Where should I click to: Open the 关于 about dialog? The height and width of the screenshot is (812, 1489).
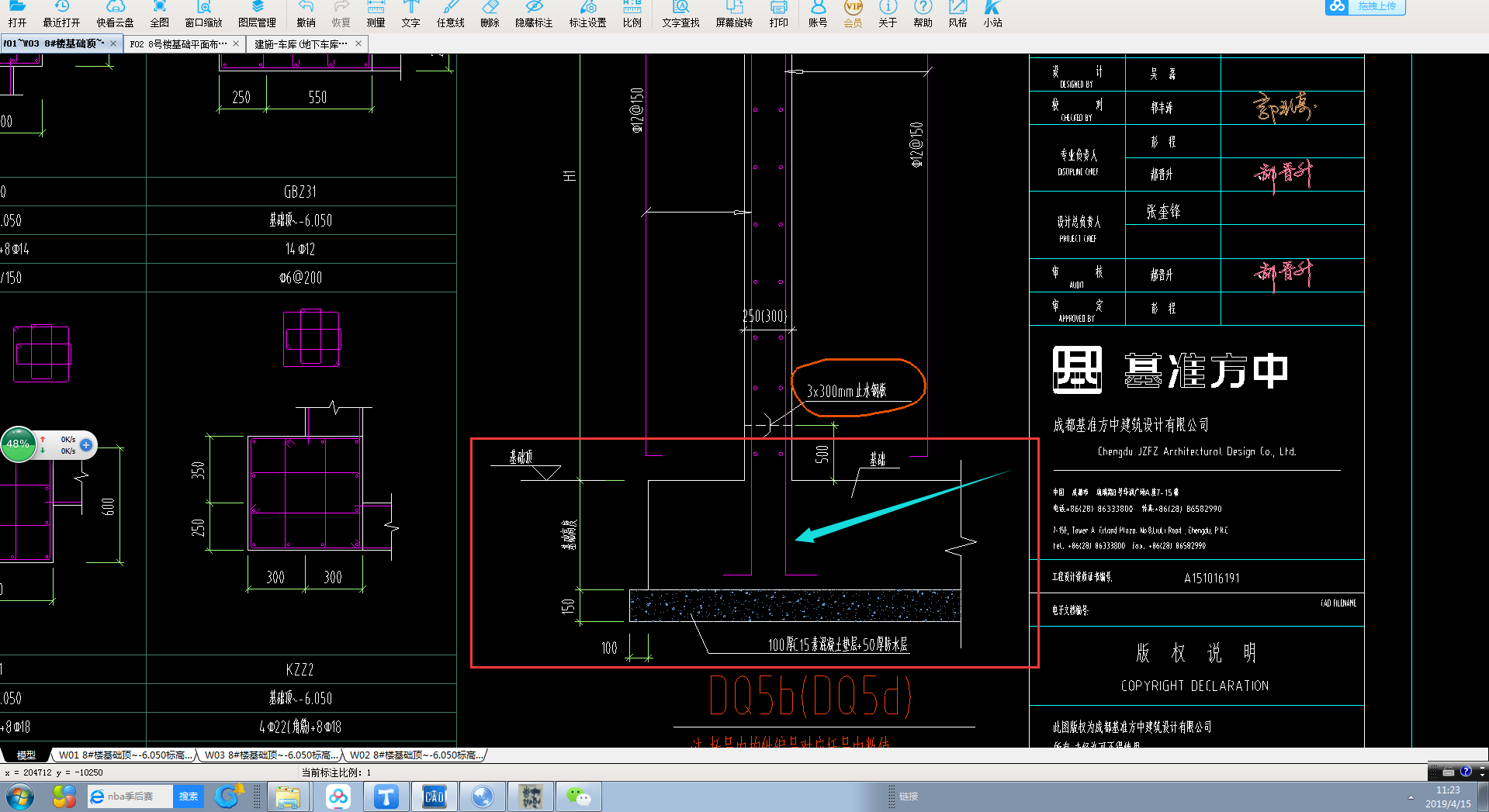tap(888, 14)
